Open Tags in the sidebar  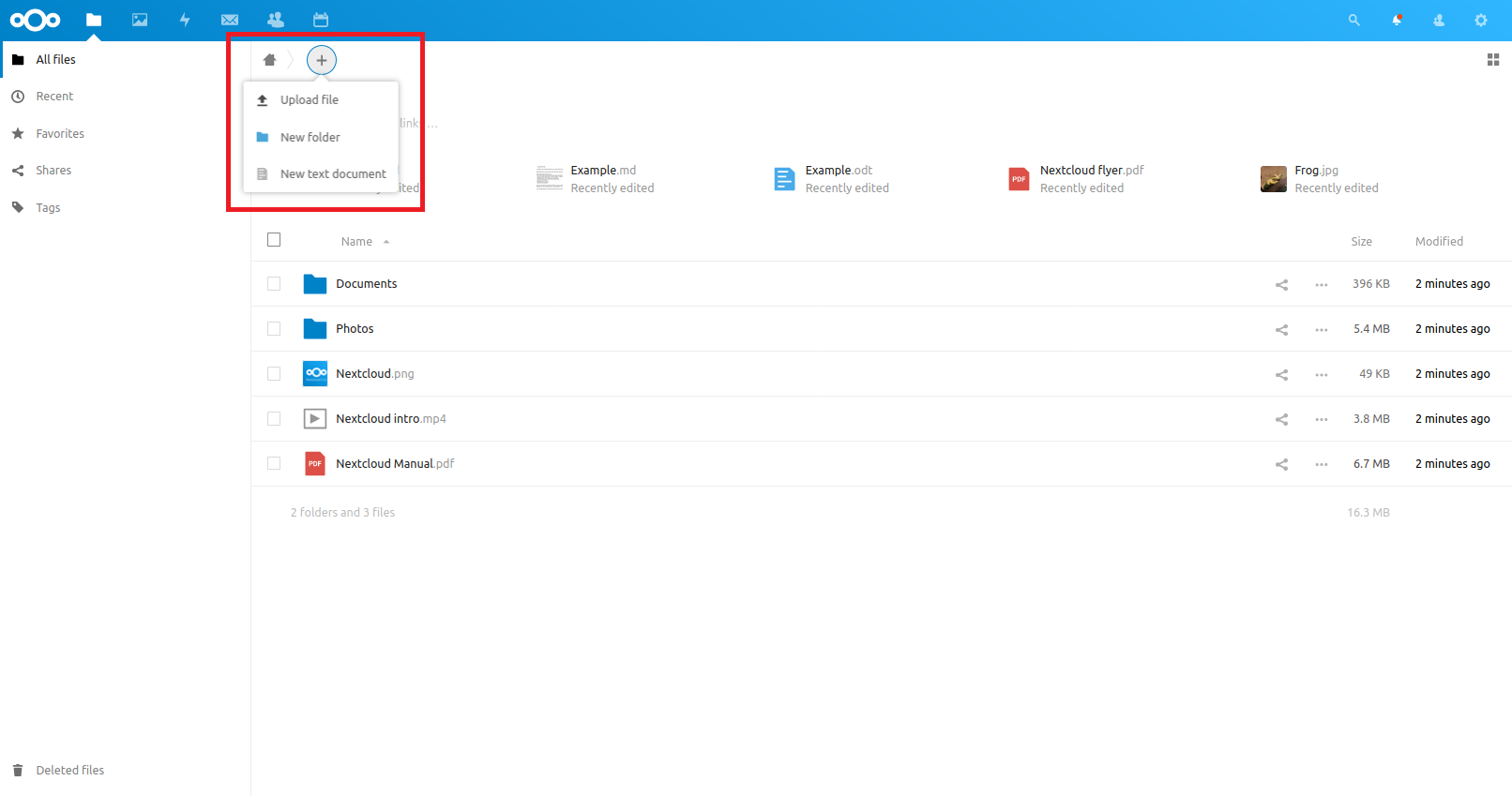coord(126,207)
